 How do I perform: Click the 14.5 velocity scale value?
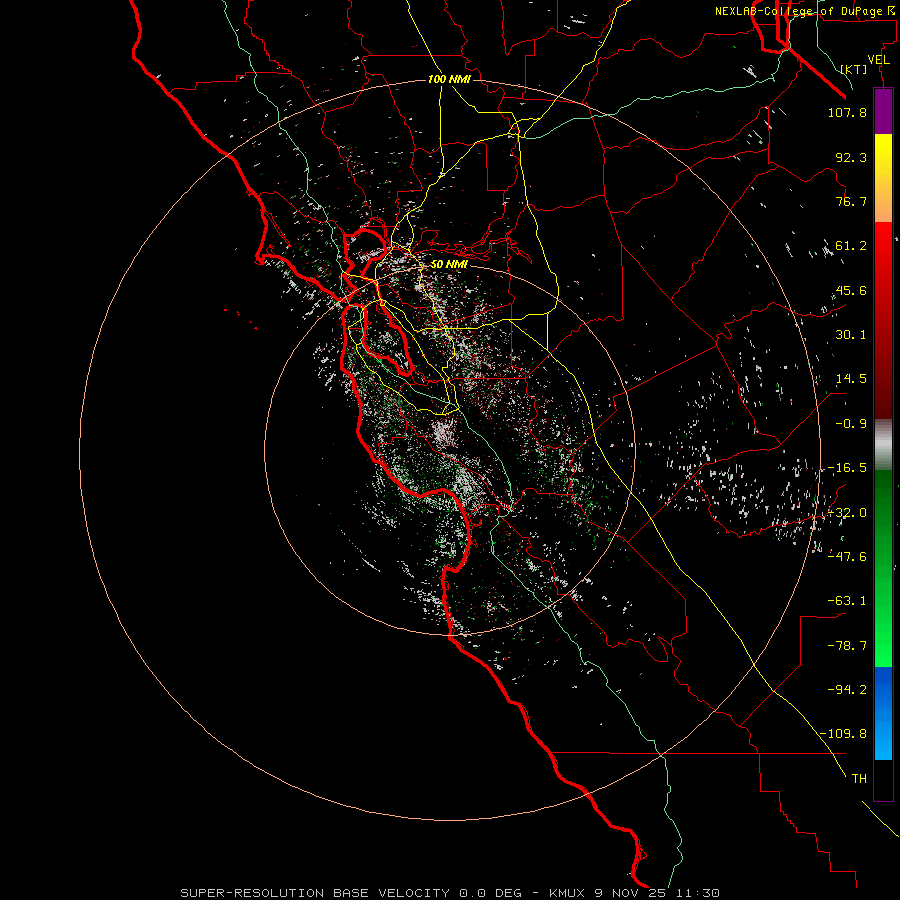point(851,379)
